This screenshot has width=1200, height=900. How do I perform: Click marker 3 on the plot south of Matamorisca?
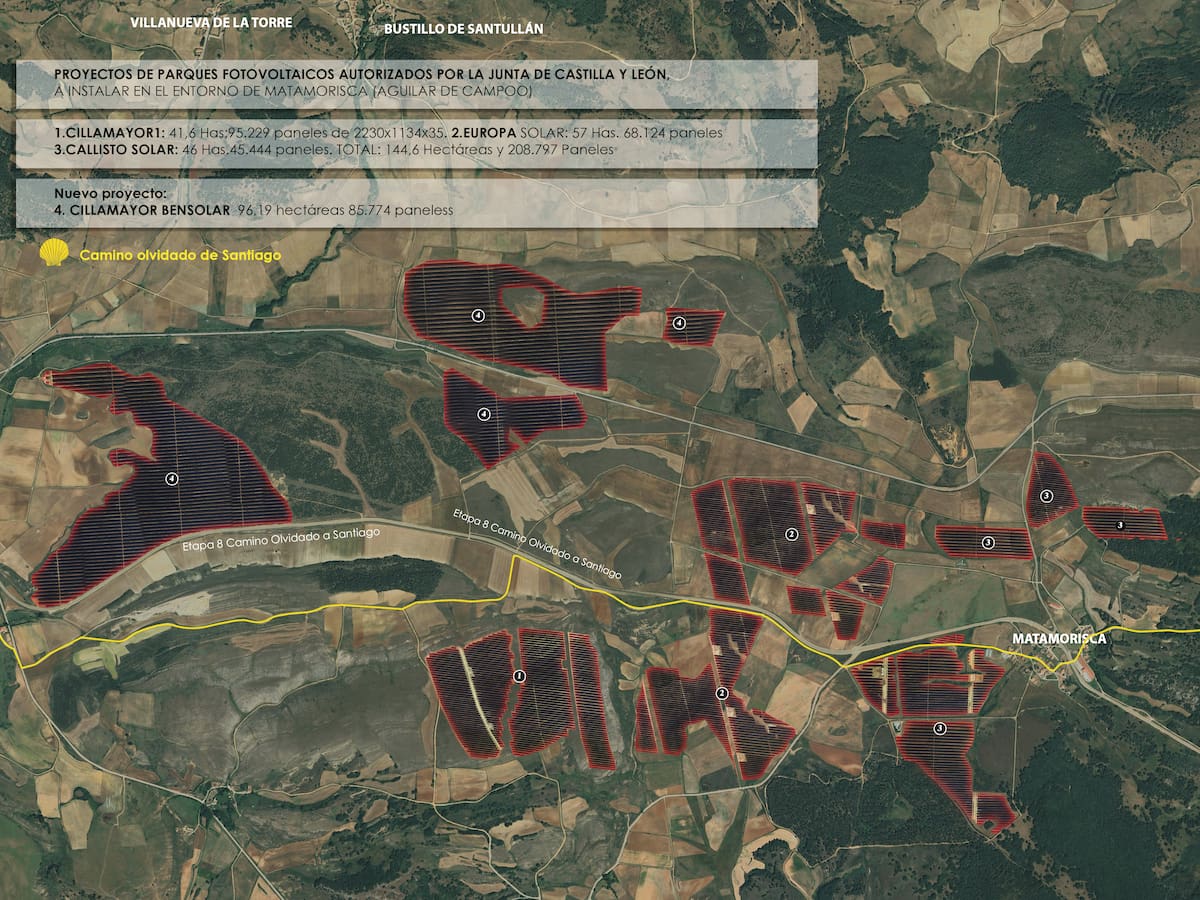[940, 729]
